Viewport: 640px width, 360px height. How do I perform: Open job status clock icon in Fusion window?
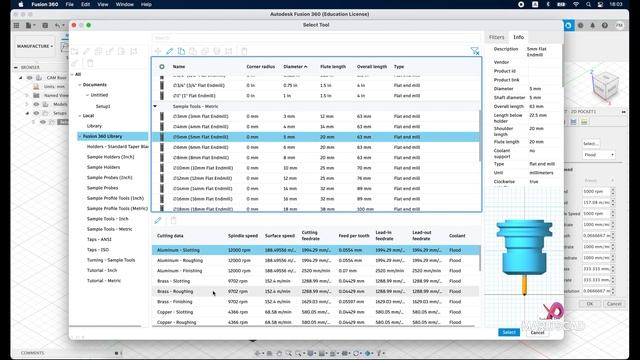point(580,25)
